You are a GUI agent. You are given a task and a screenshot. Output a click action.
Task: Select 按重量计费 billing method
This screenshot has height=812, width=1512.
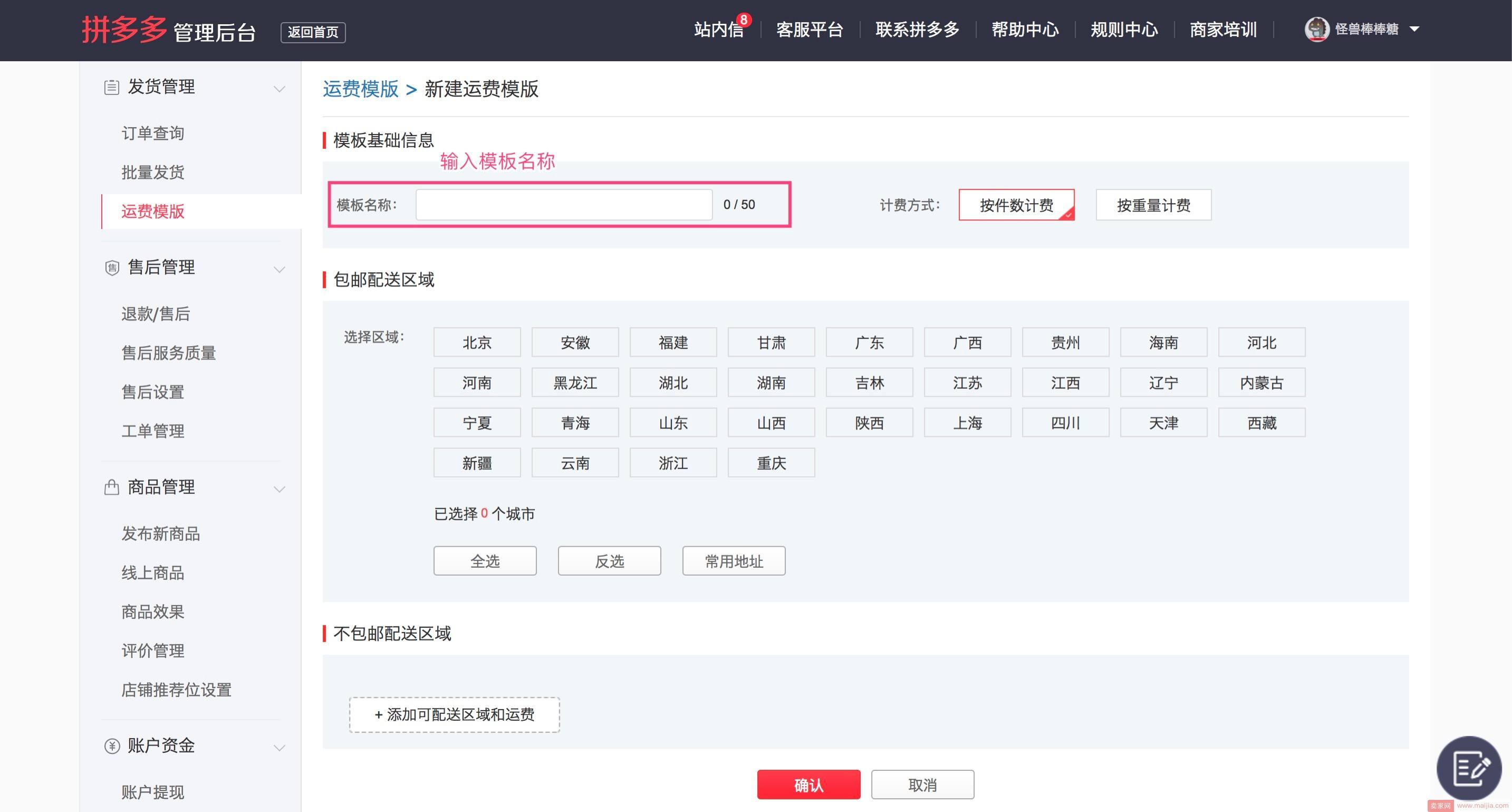(1153, 205)
